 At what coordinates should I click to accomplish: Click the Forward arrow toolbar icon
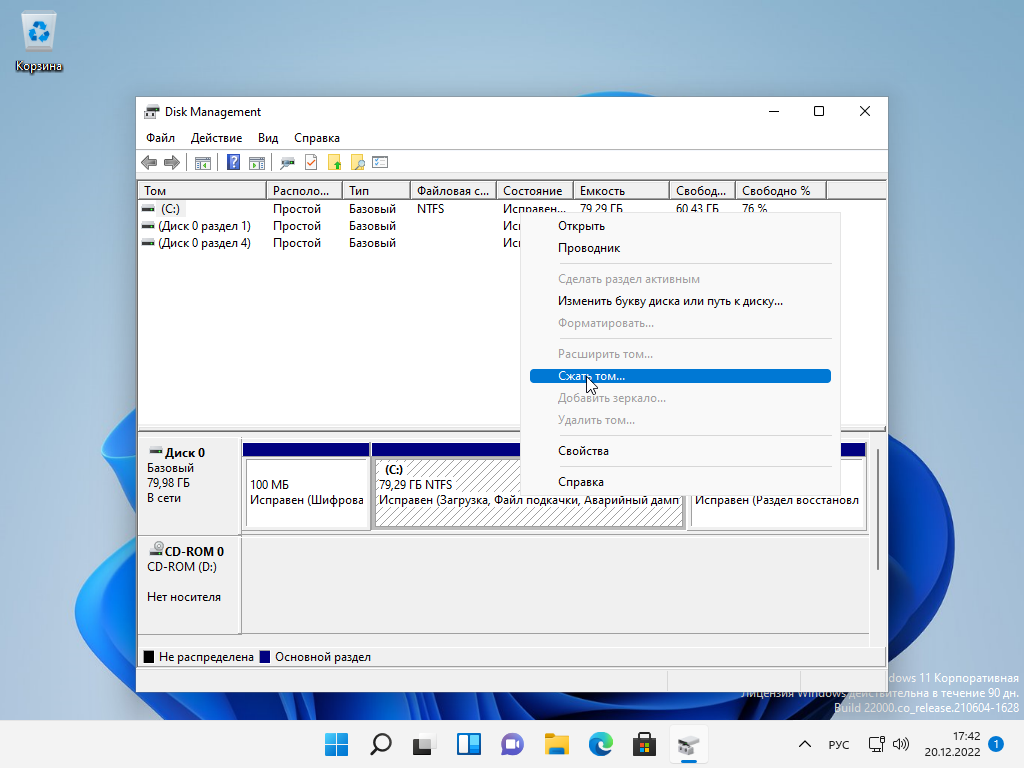coord(172,163)
